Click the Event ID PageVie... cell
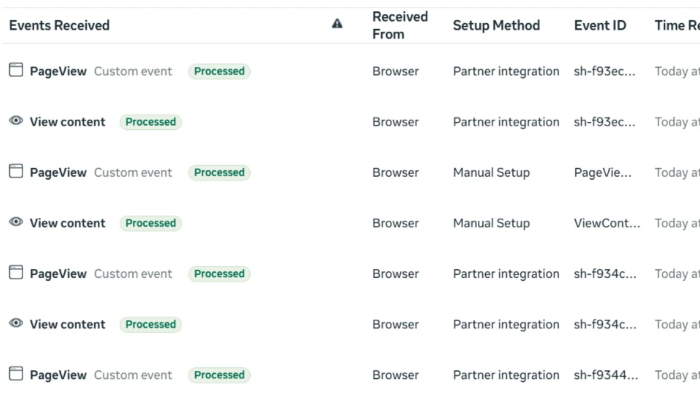 click(x=603, y=173)
